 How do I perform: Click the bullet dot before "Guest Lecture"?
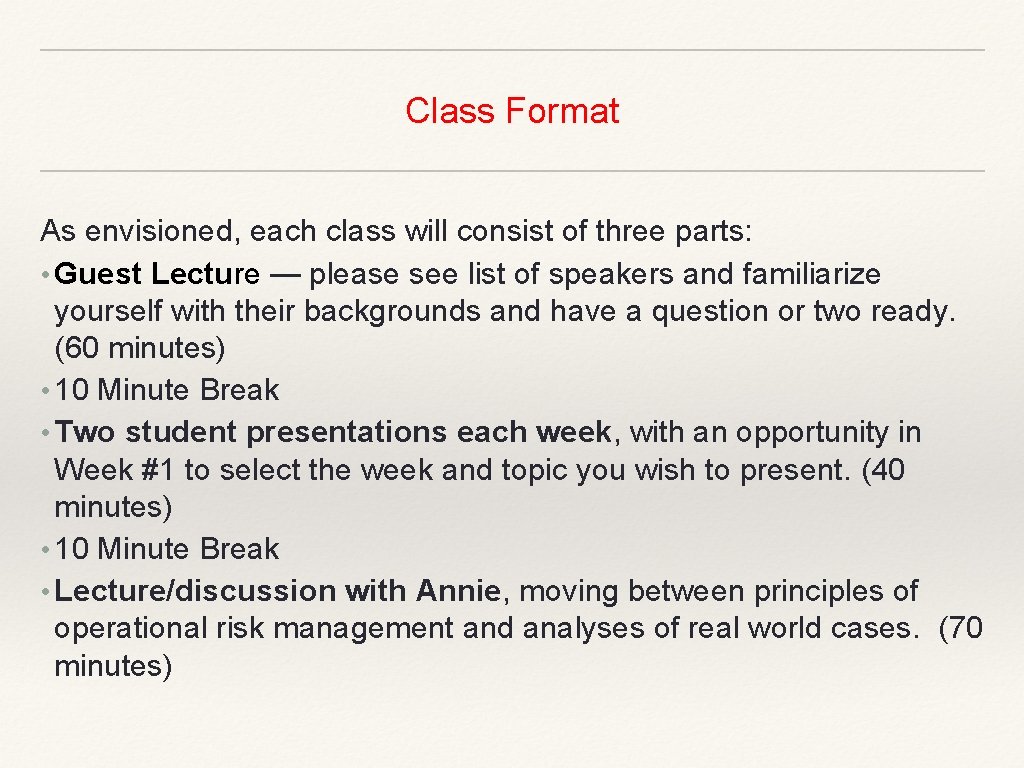[46, 275]
